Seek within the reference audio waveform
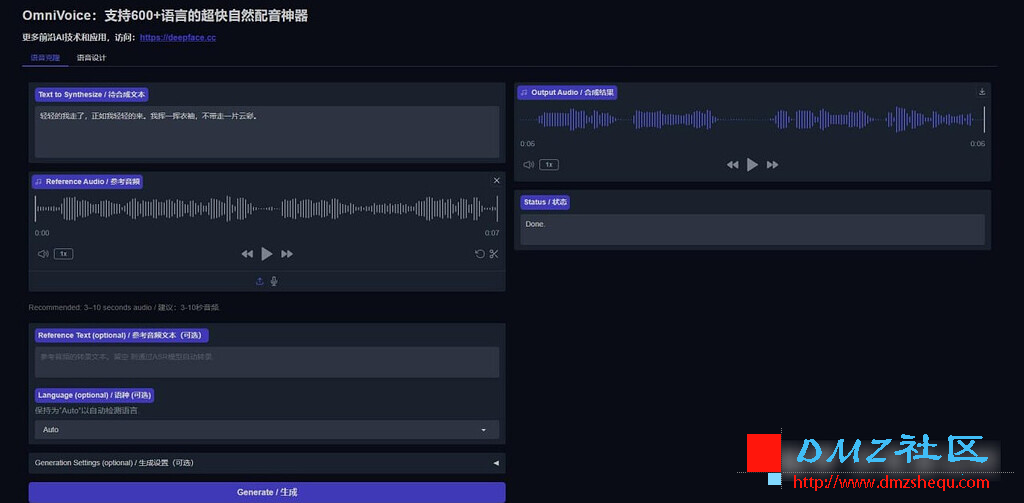This screenshot has width=1024, height=503. [266, 208]
